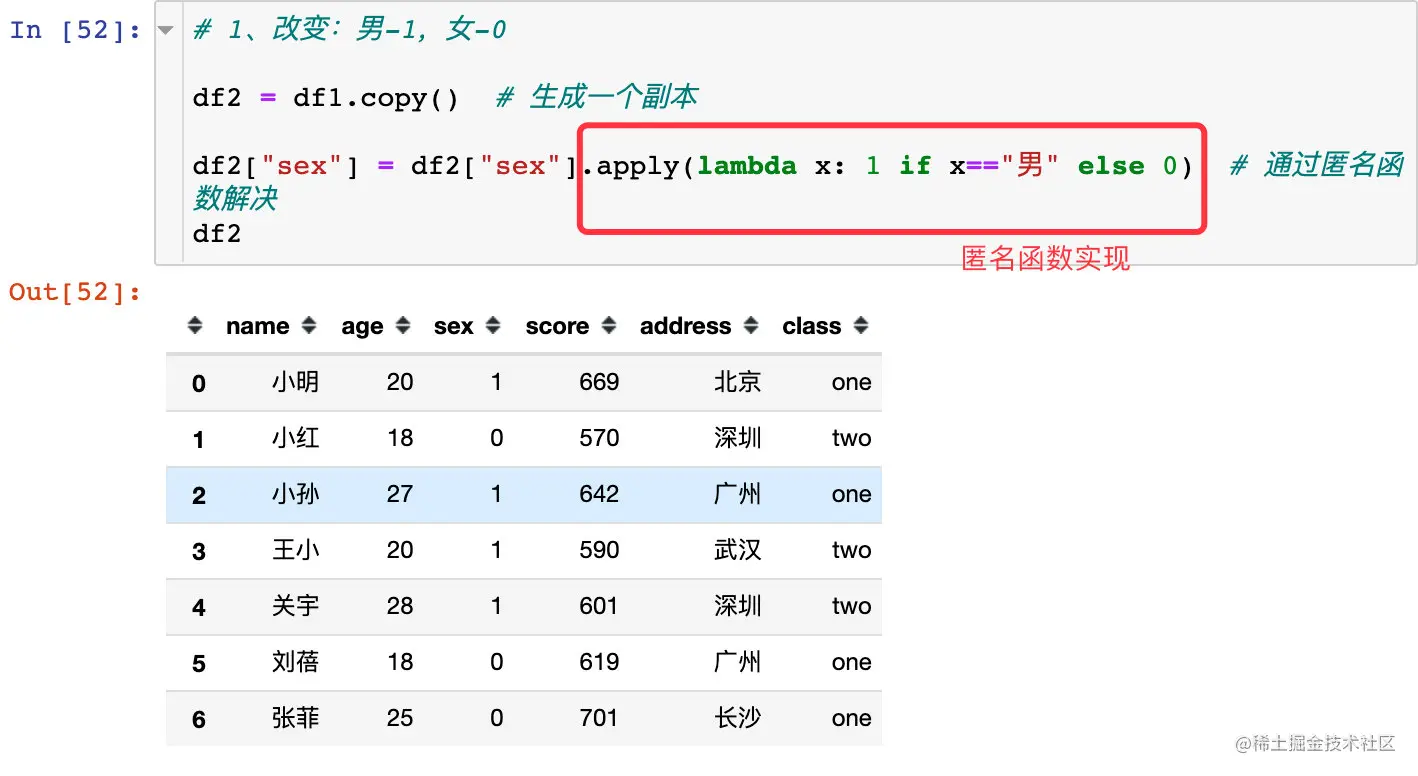Image resolution: width=1418 pixels, height=776 pixels.
Task: Click address cell 北京
Action: (738, 382)
